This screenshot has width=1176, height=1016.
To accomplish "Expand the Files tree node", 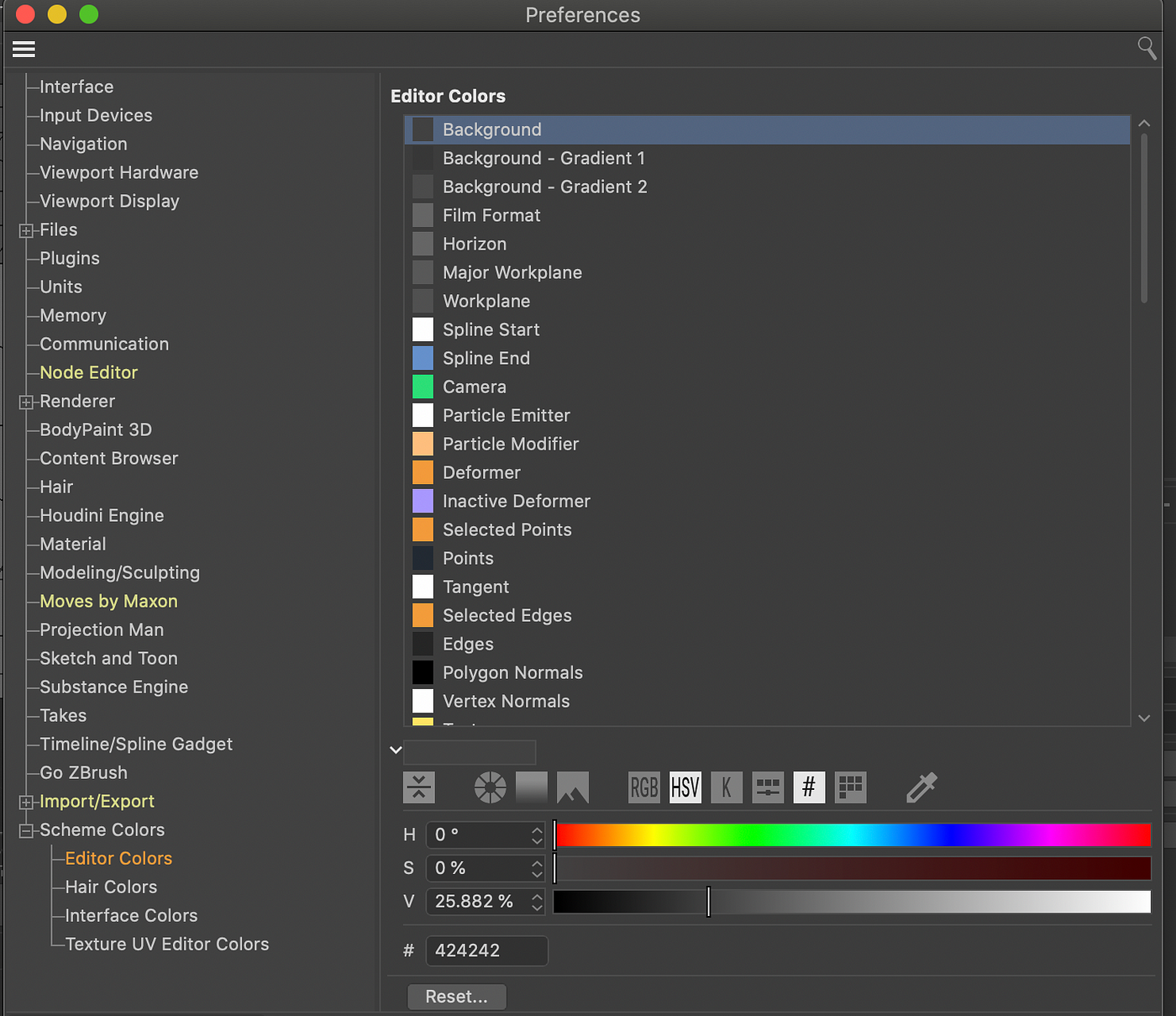I will pos(26,230).
